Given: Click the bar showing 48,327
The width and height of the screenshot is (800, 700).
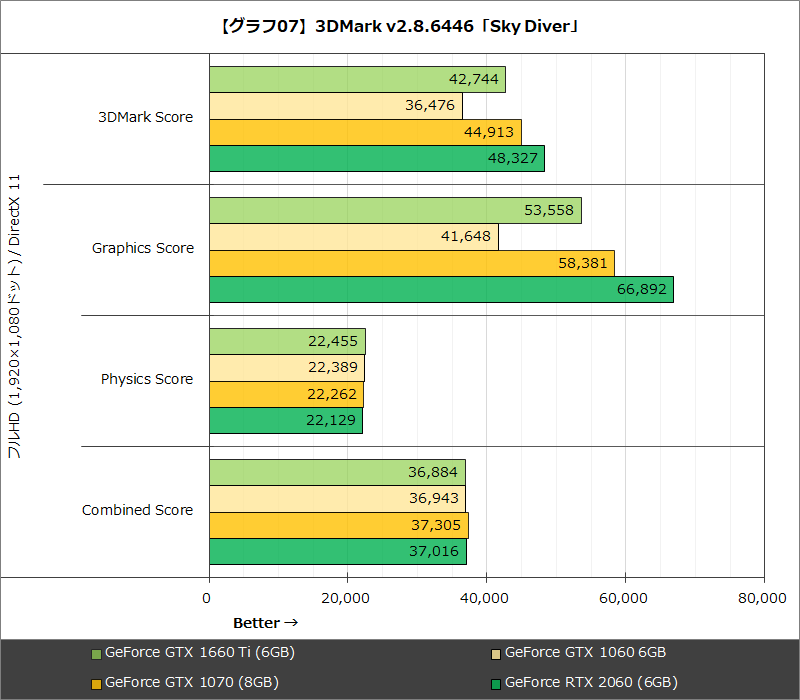Looking at the screenshot, I should click(377, 159).
